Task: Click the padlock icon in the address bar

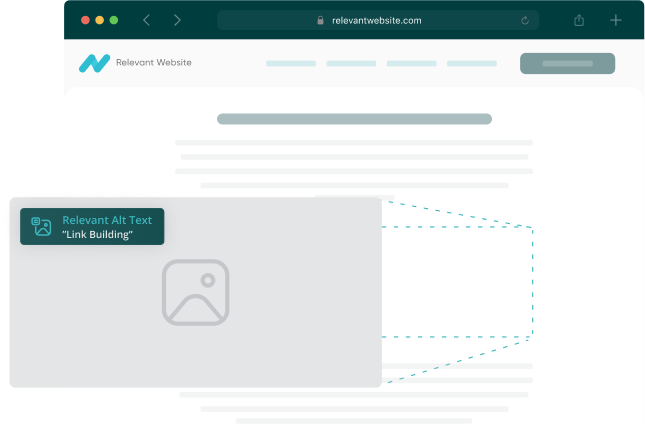Action: [320, 20]
